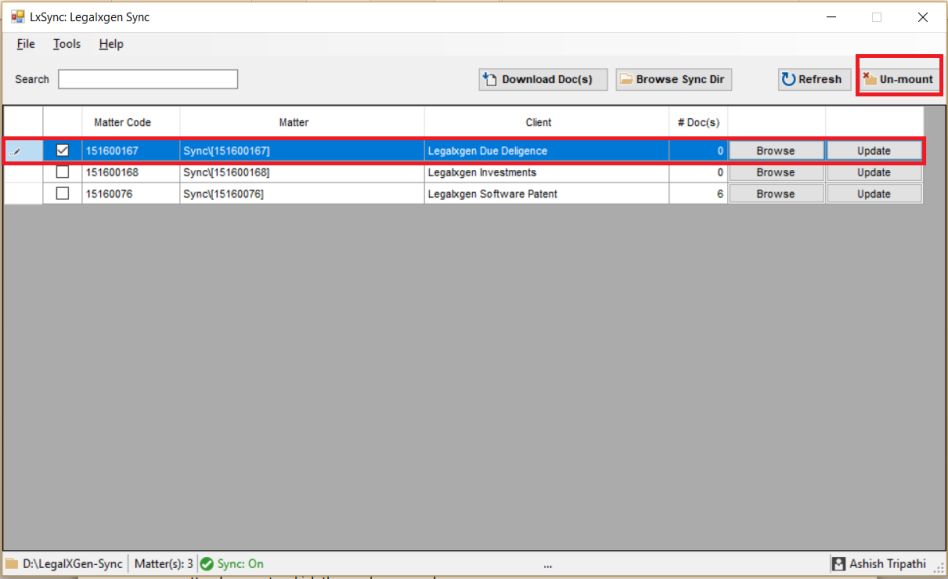
Task: Click inside the Search text field
Action: click(148, 79)
